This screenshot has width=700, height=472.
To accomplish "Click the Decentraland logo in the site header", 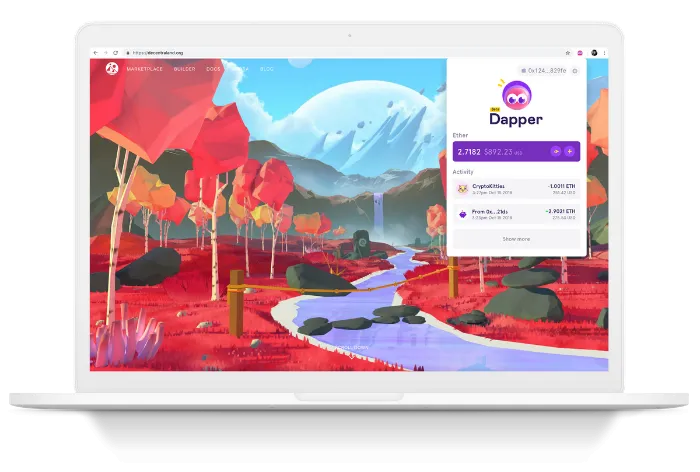I will (x=112, y=68).
